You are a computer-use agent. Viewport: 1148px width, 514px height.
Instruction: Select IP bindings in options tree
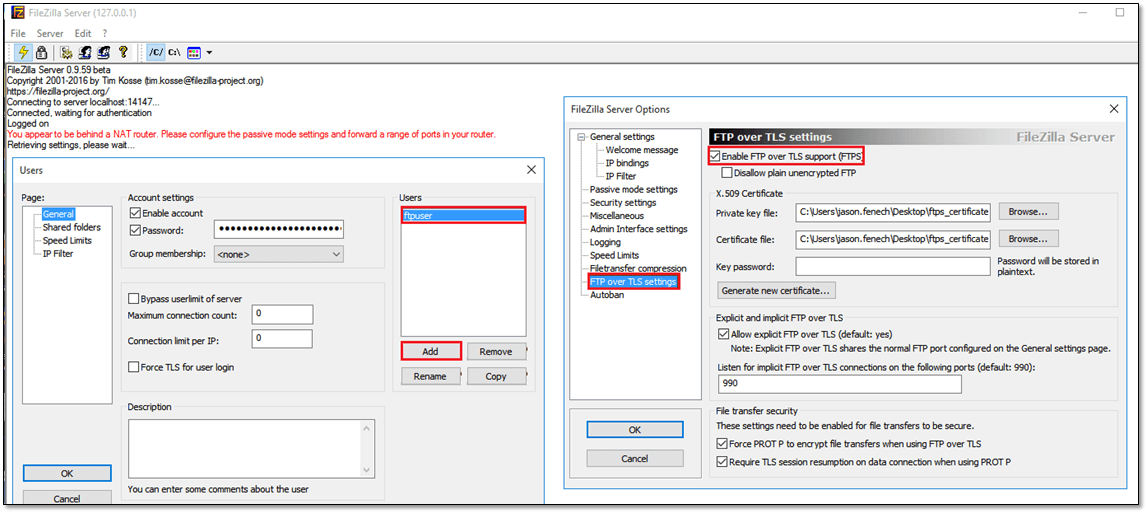[x=627, y=163]
